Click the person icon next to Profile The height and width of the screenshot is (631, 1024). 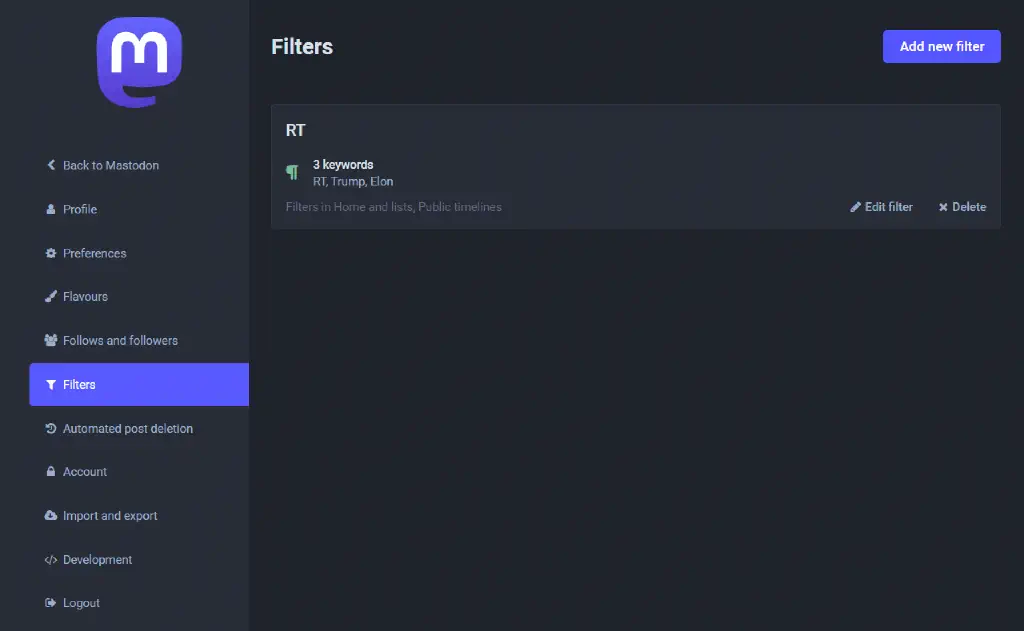pos(51,209)
